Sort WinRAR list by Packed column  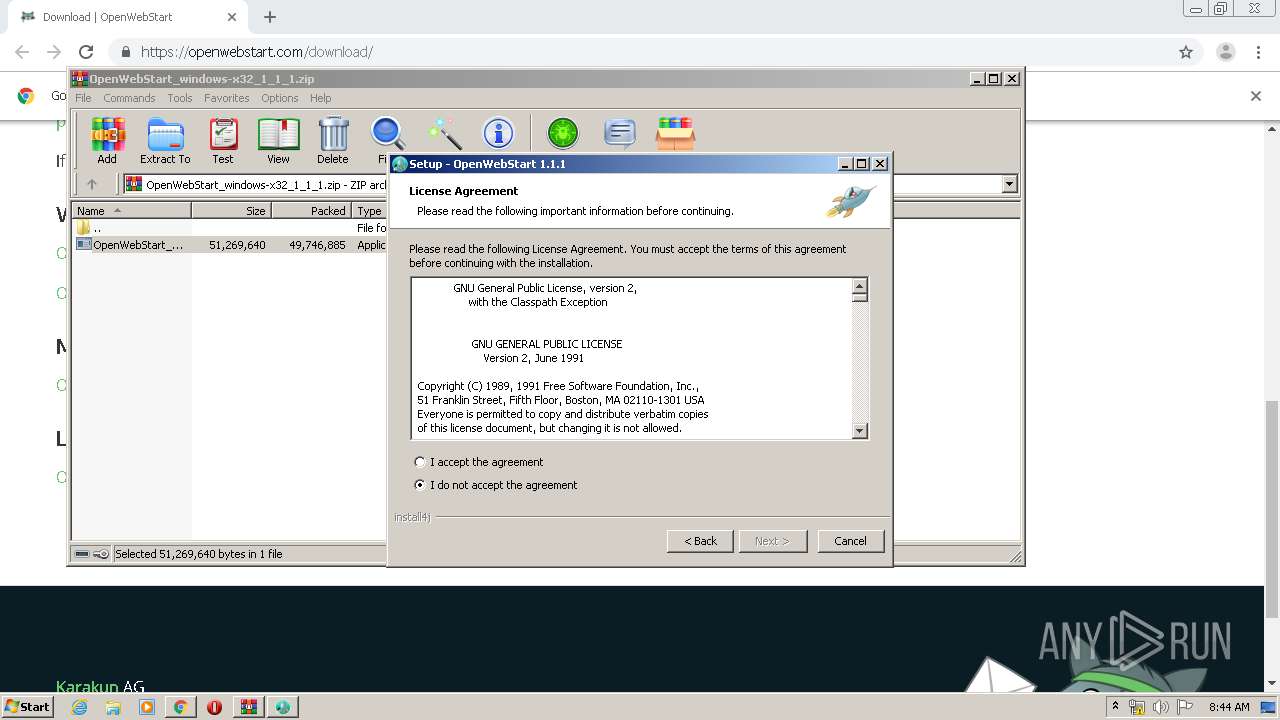click(312, 210)
